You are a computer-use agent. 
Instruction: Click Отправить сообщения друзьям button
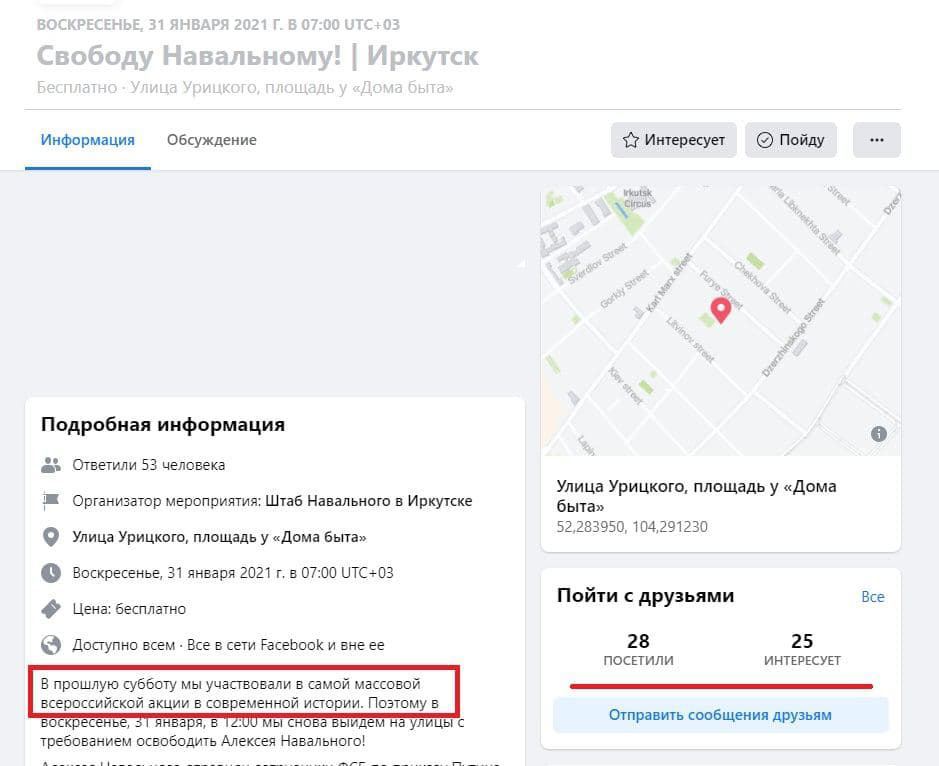click(720, 715)
